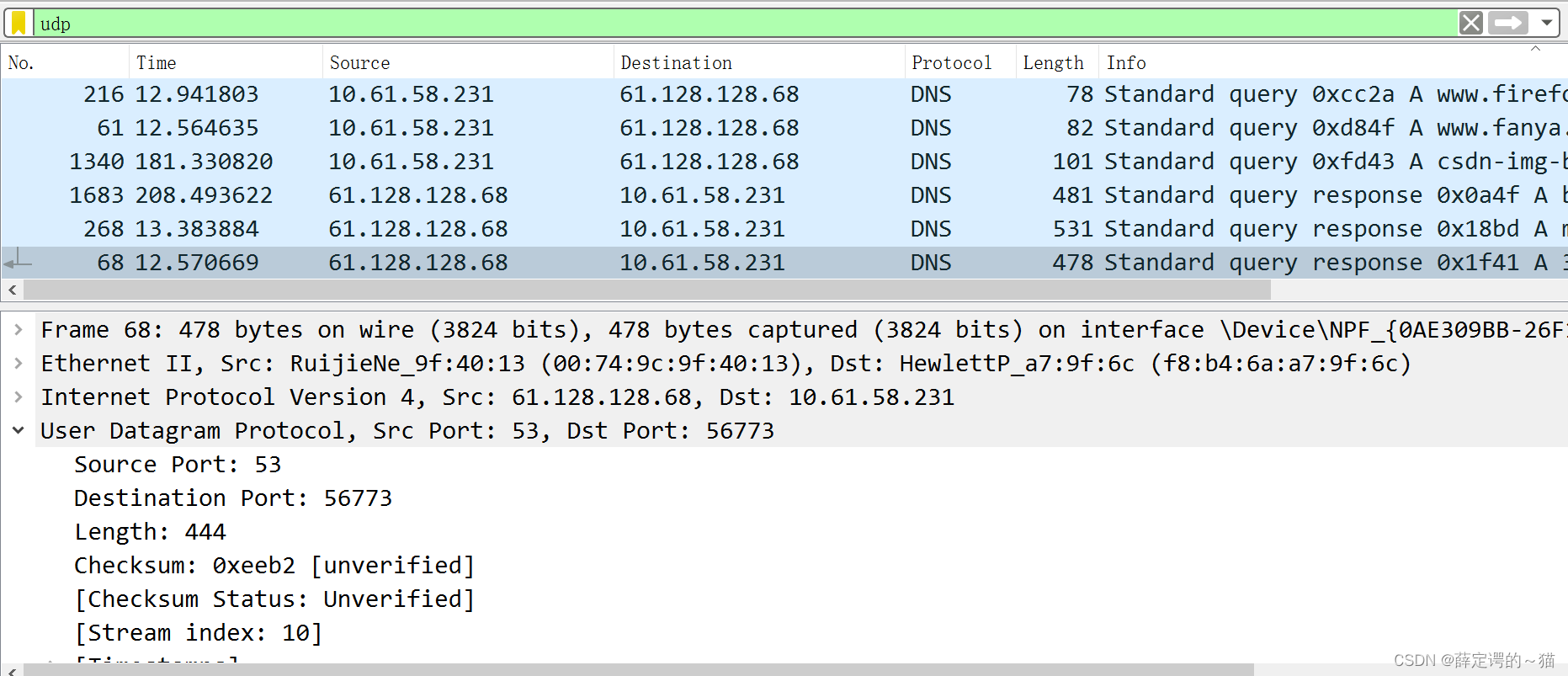1568x676 pixels.
Task: Expand the Ethernet II tree node
Action: 18,364
